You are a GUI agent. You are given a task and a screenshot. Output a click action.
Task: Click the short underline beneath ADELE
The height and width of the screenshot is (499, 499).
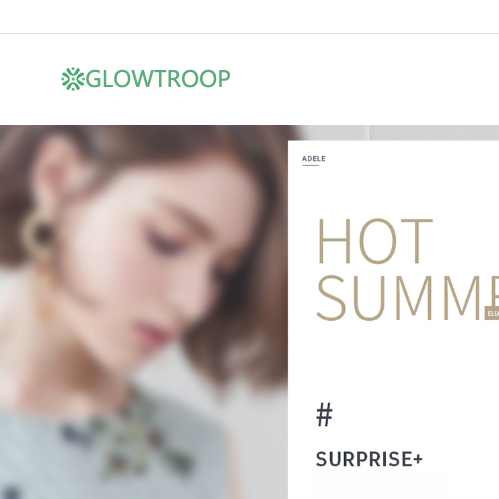(310, 165)
